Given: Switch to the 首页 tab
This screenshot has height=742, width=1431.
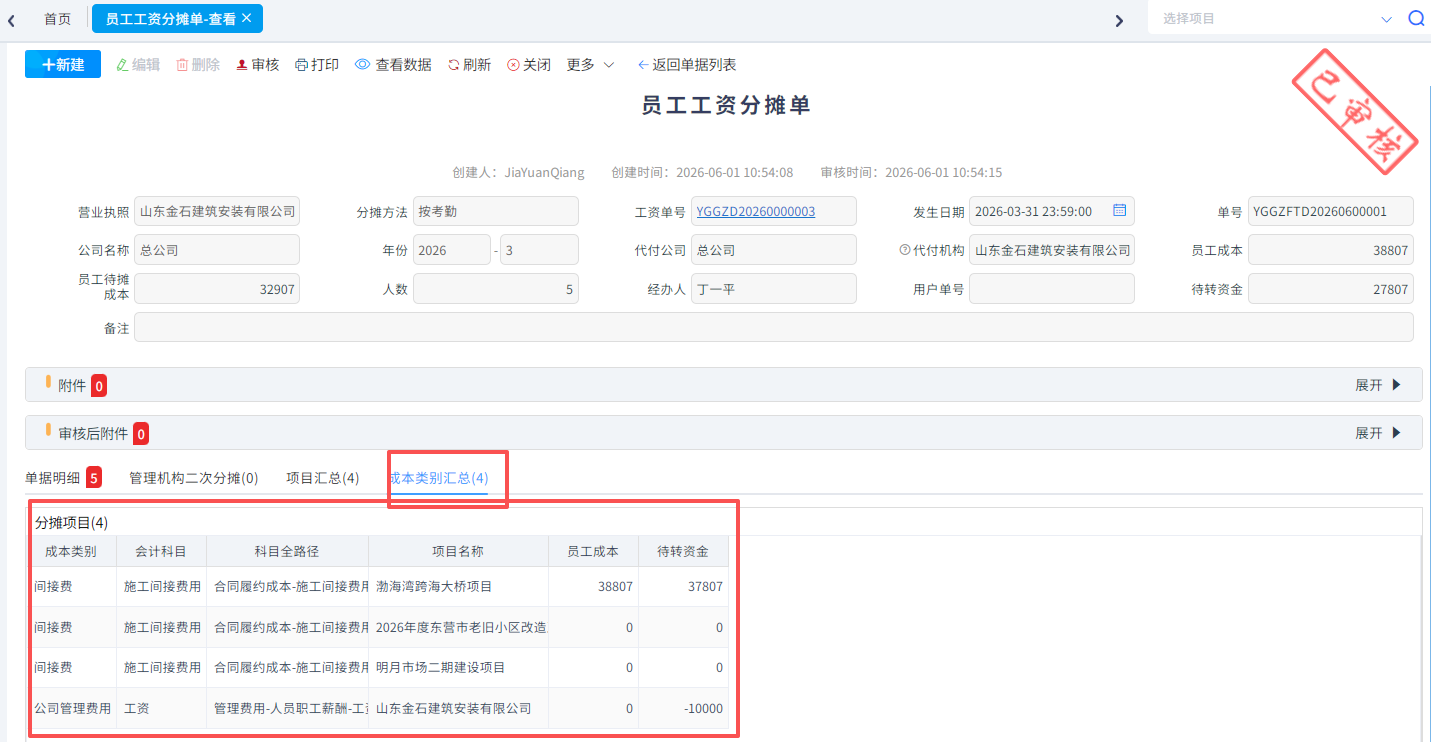Looking at the screenshot, I should pyautogui.click(x=57, y=18).
